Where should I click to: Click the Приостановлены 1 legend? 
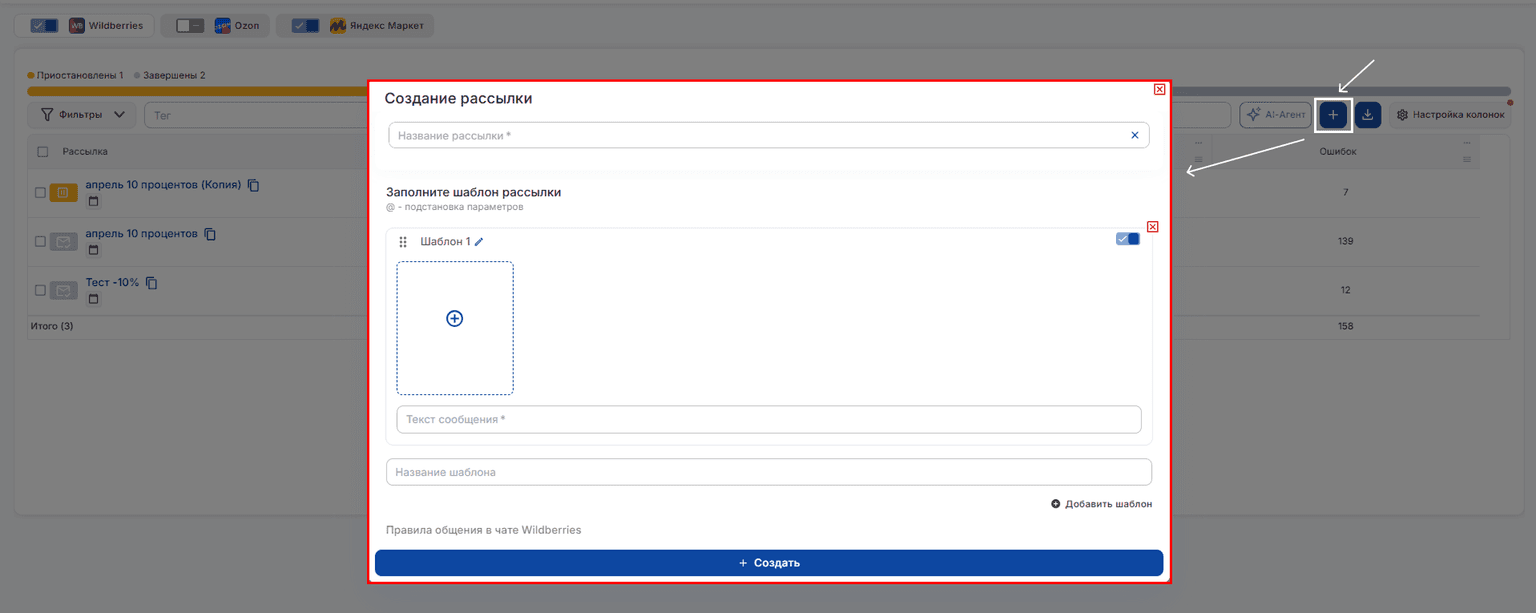76,75
